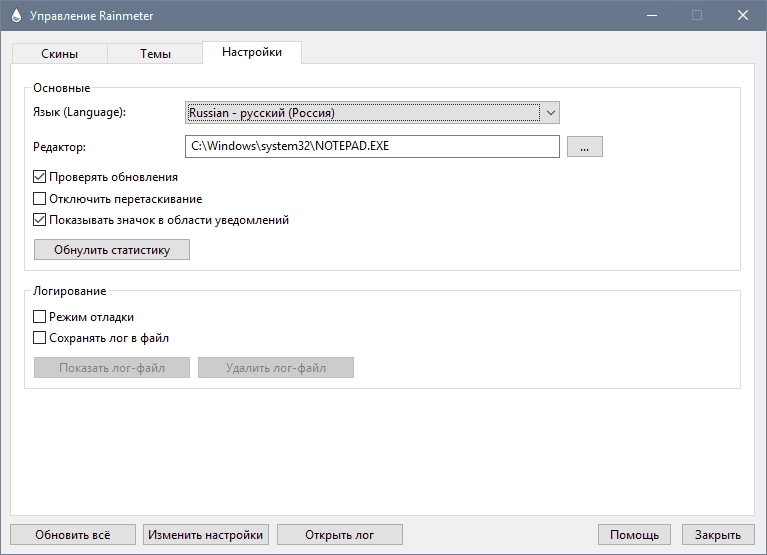Minimize the Управление Rainmeter window
The height and width of the screenshot is (555, 767).
point(652,16)
